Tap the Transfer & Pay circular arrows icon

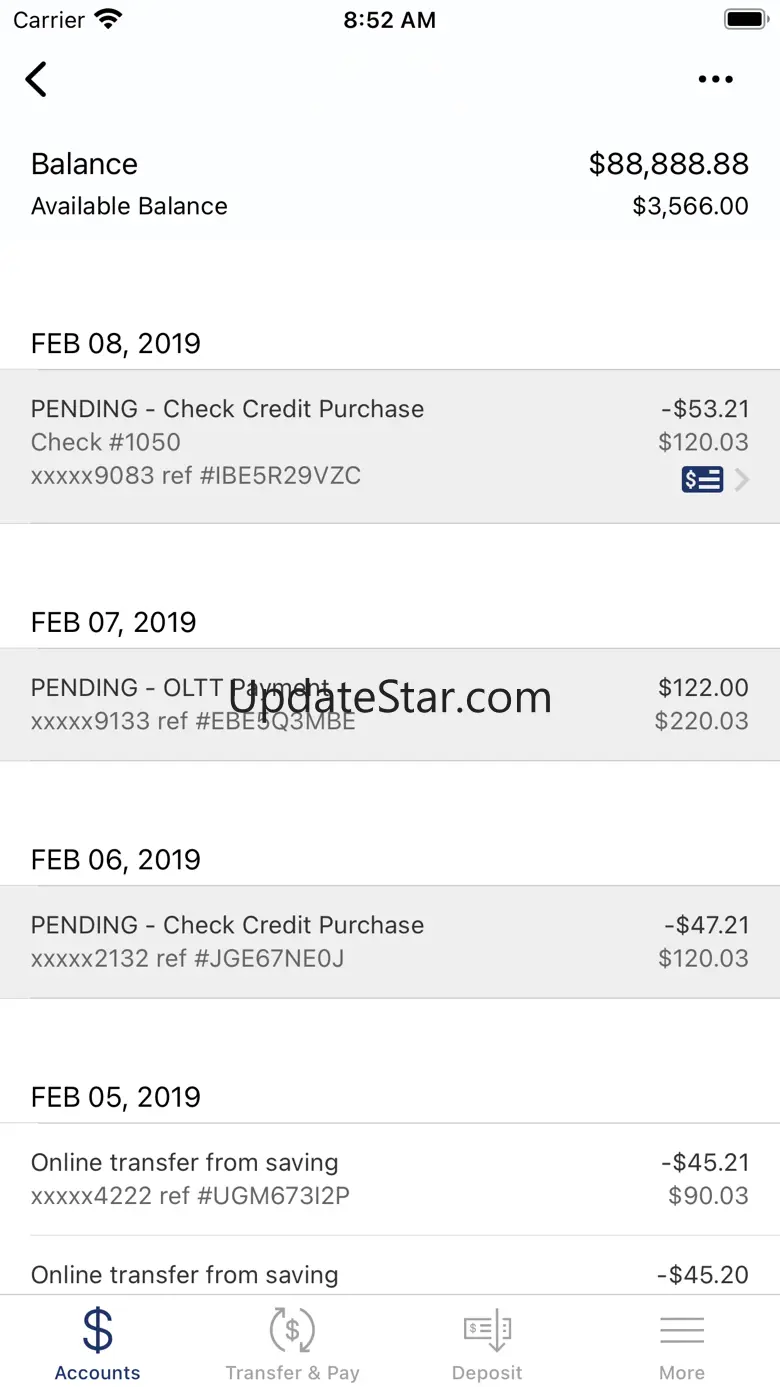point(292,1330)
